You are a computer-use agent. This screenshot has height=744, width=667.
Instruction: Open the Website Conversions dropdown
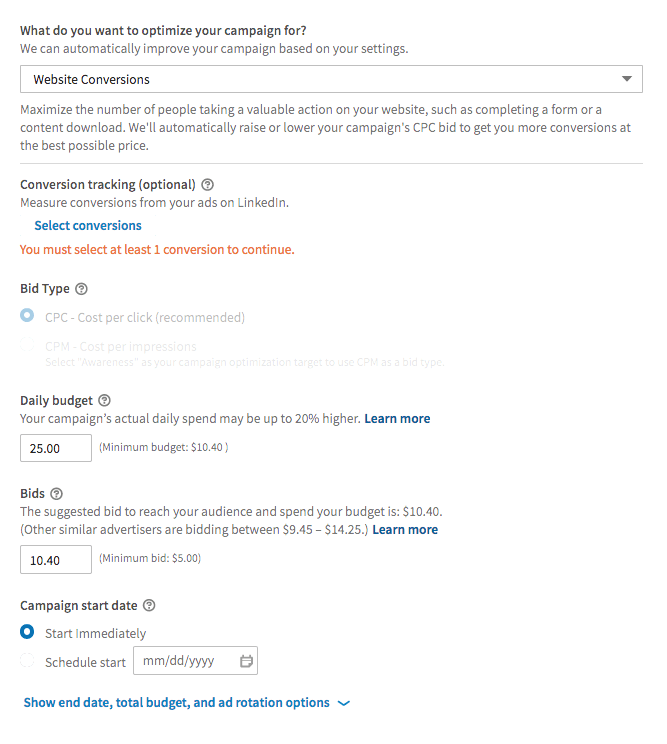(x=331, y=79)
